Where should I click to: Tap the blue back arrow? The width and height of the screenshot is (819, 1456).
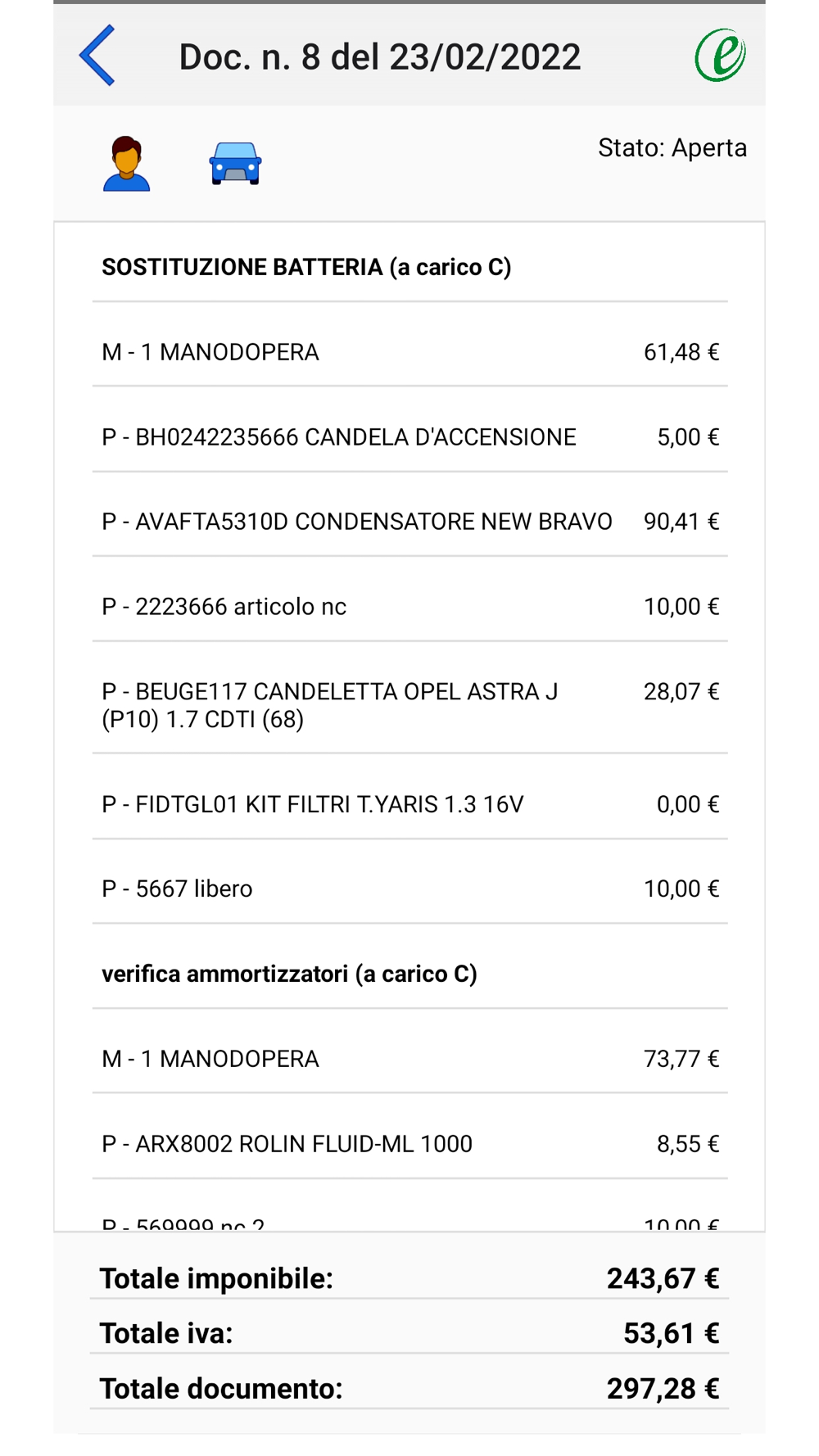[x=97, y=56]
